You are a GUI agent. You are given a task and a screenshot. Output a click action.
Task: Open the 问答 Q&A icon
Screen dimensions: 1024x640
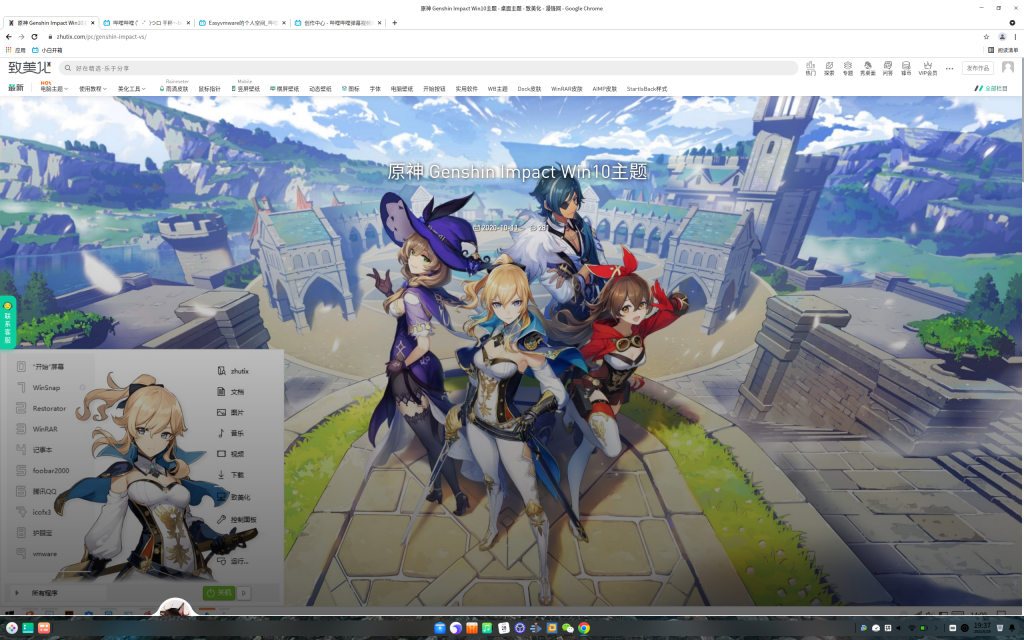coord(888,69)
